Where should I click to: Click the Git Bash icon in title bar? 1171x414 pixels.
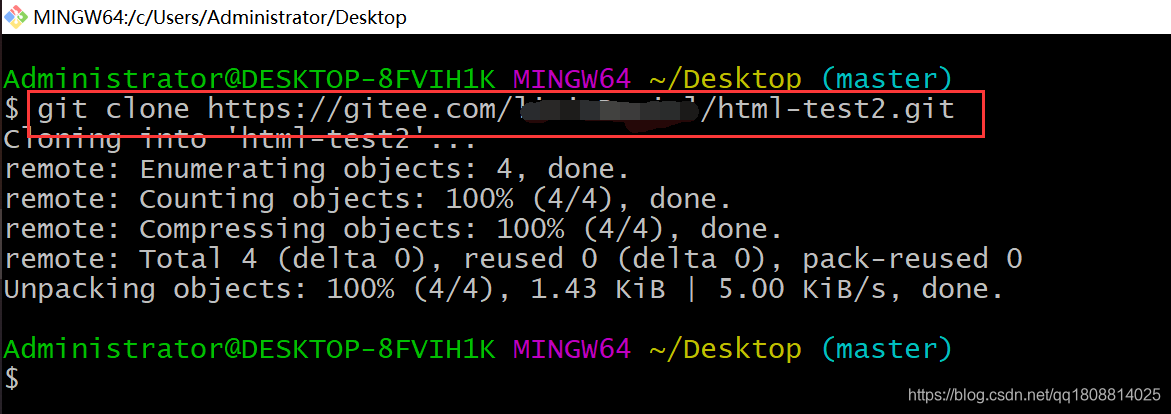[15, 16]
